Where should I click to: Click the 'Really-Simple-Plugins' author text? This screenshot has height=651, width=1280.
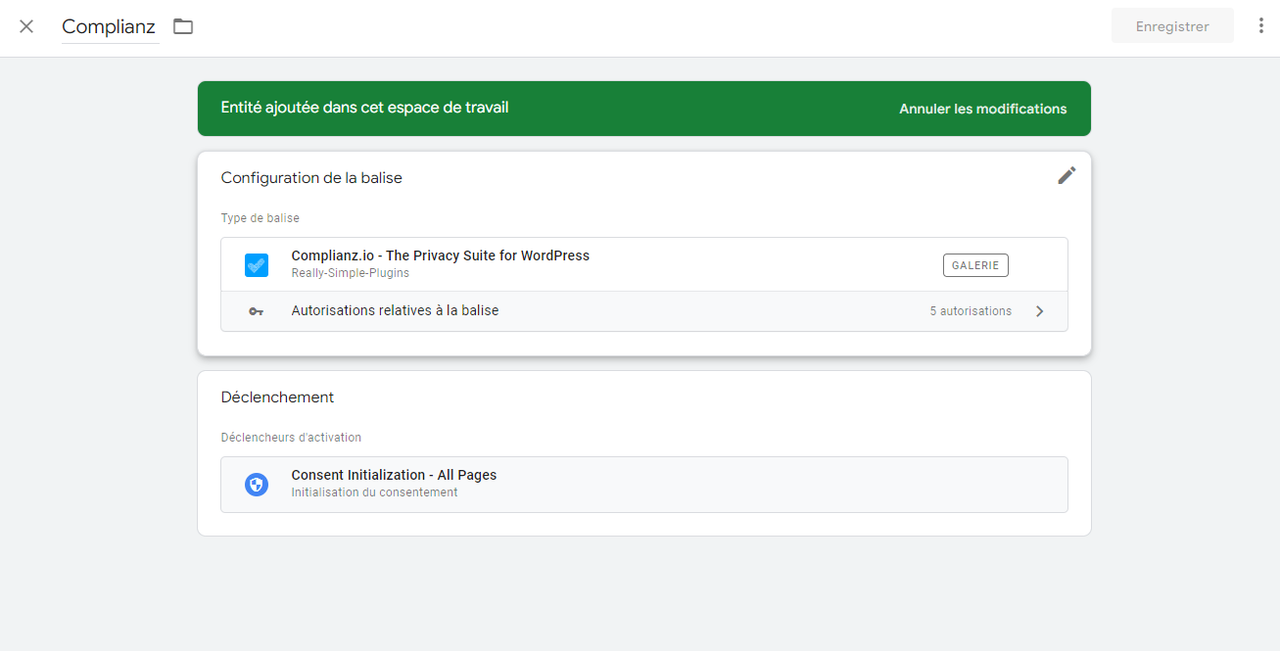(x=350, y=273)
